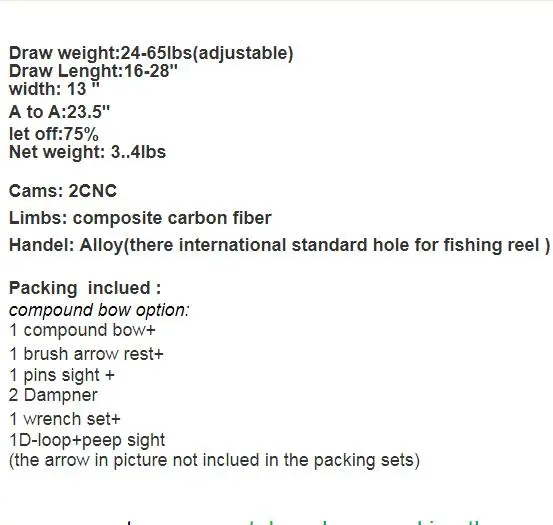Image resolution: width=553 pixels, height=525 pixels.
Task: Click the word '(adjustable)' in Draw weight
Action: click(x=243, y=54)
